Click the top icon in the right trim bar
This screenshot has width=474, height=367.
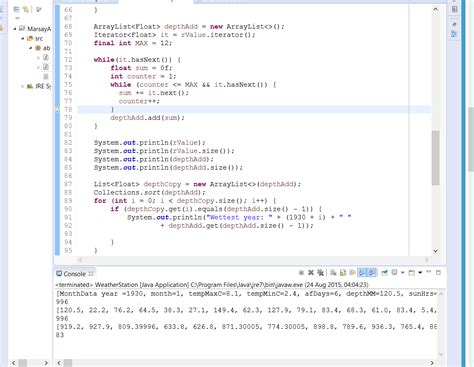pyautogui.click(x=454, y=9)
